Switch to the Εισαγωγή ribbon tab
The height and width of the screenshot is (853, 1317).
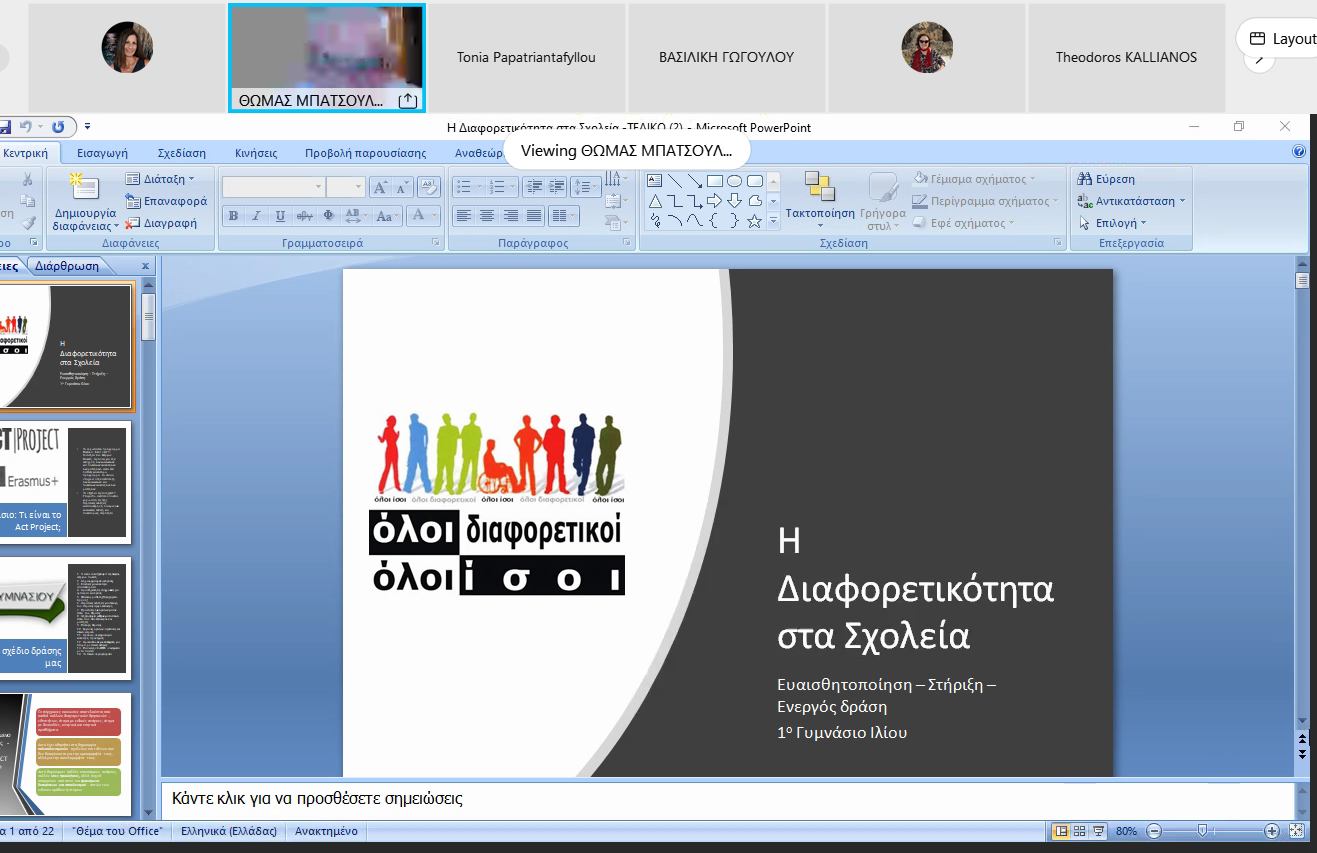click(103, 153)
